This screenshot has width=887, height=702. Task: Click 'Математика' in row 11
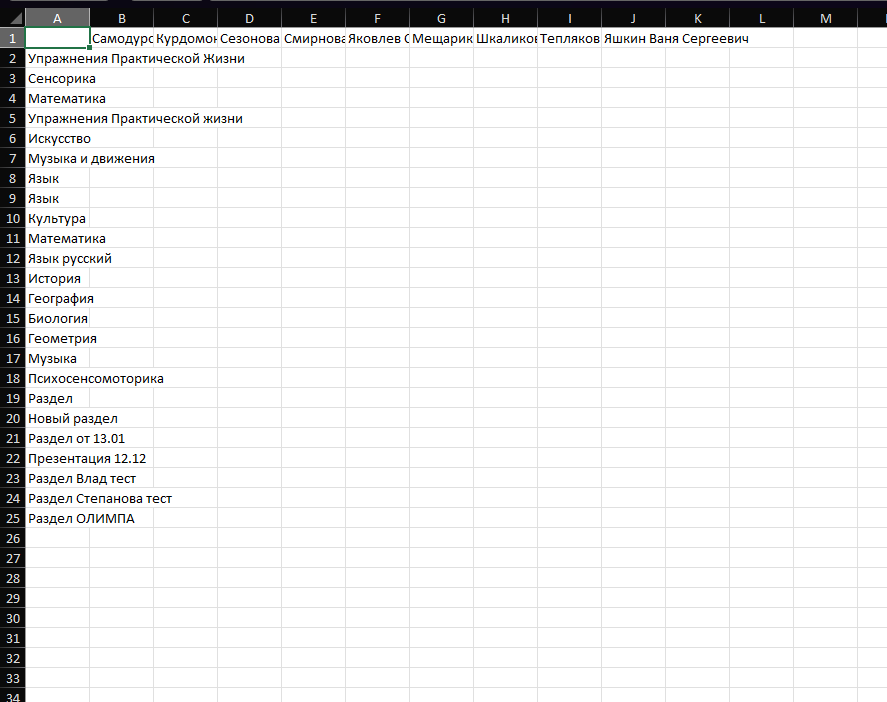tap(67, 238)
